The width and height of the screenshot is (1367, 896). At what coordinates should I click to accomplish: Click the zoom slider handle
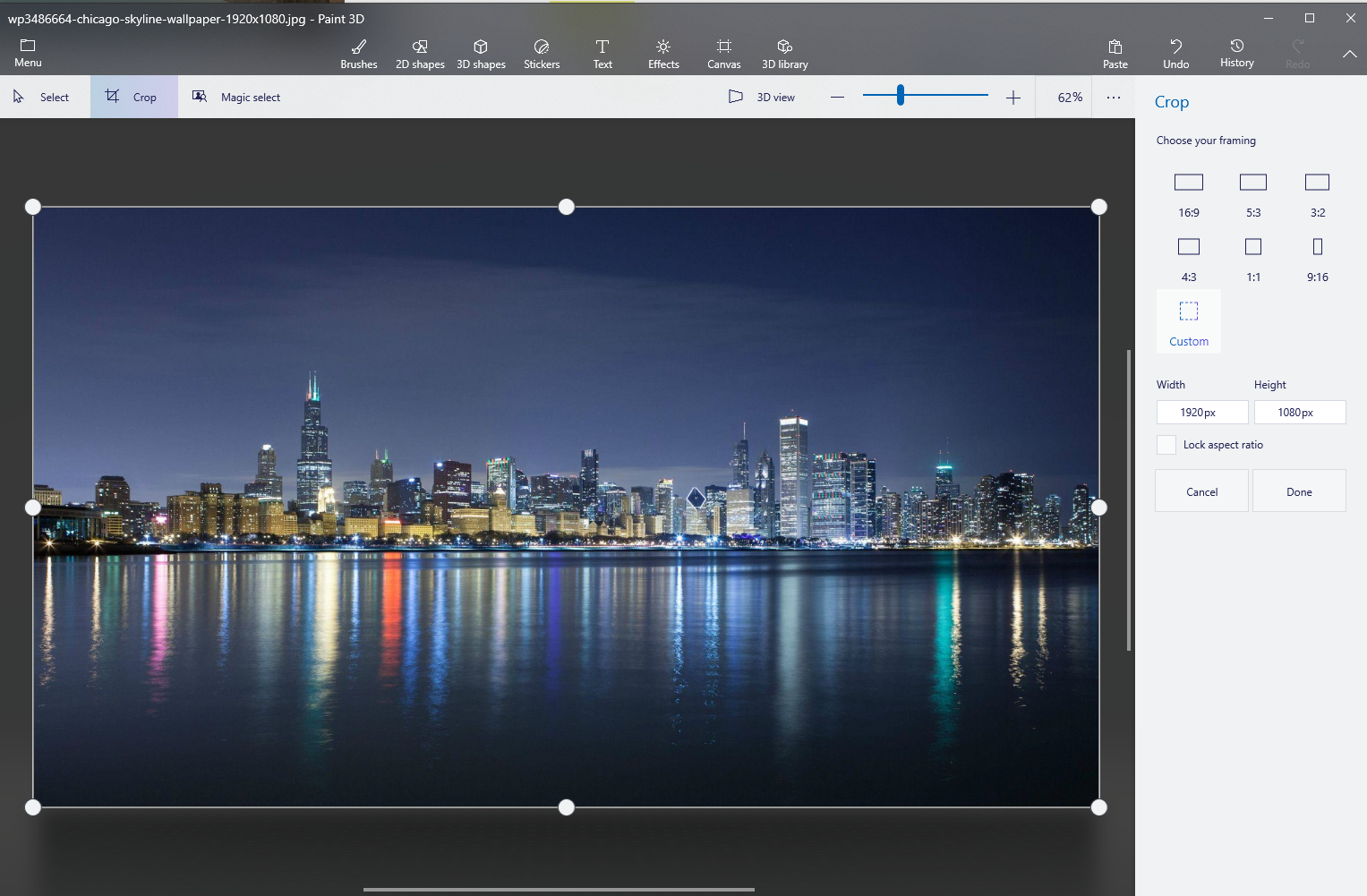coord(901,95)
